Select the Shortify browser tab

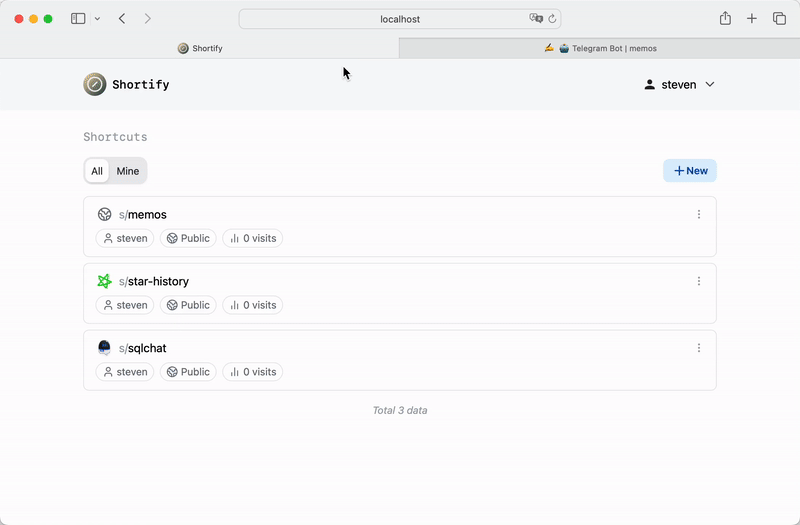pyautogui.click(x=200, y=48)
